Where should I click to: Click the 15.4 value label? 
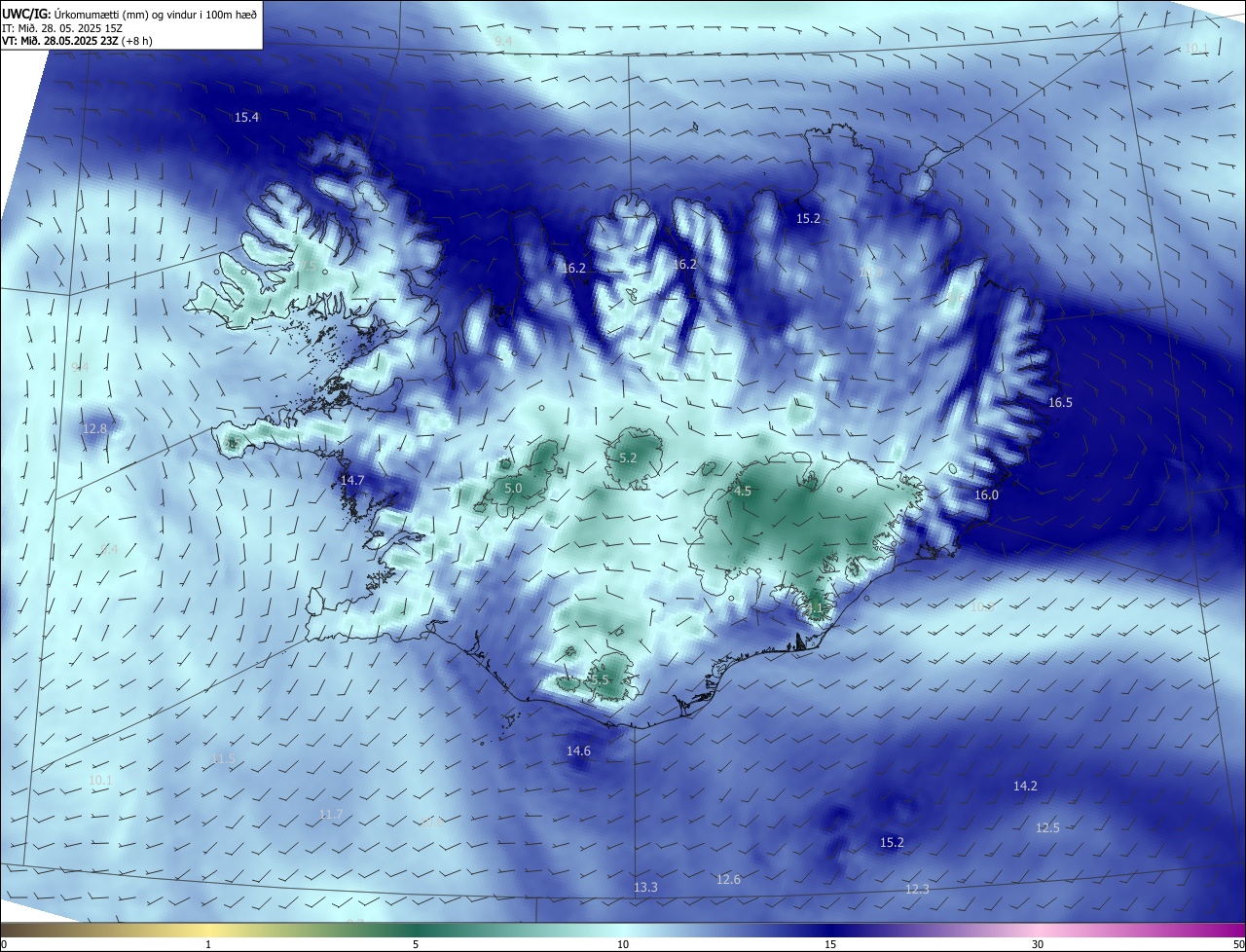click(247, 117)
